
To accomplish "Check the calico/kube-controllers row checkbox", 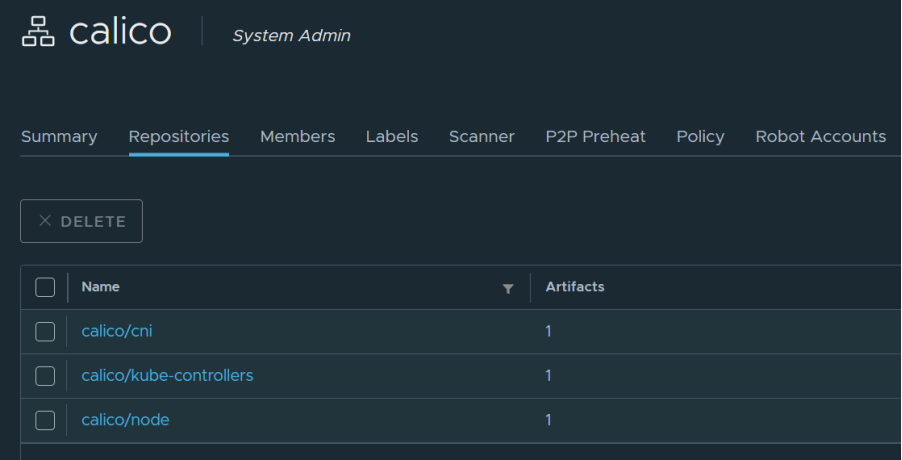I will click(x=45, y=375).
